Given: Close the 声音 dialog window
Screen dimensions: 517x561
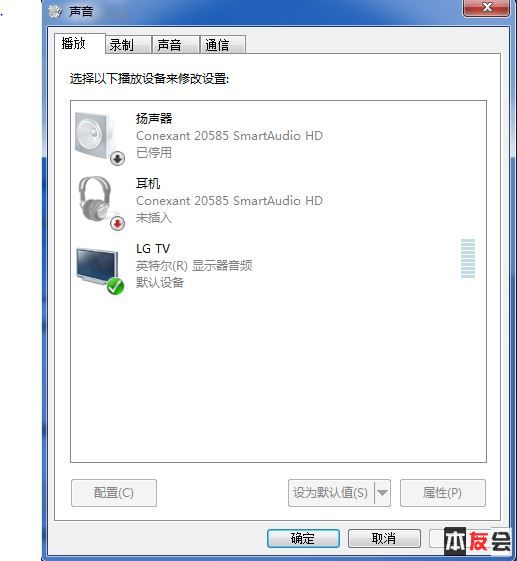Looking at the screenshot, I should pos(486,8).
